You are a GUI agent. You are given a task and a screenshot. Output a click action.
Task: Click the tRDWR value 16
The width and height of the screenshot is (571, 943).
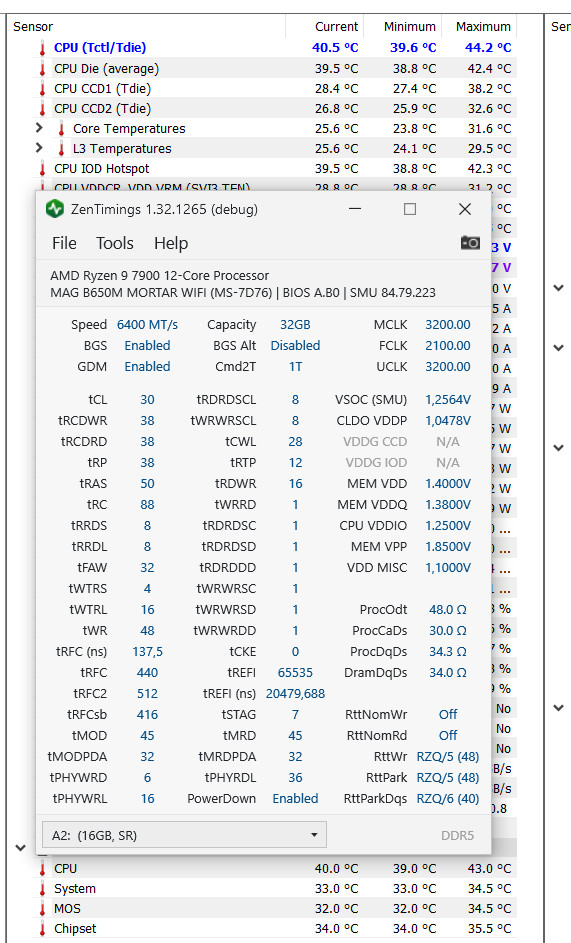coord(295,484)
